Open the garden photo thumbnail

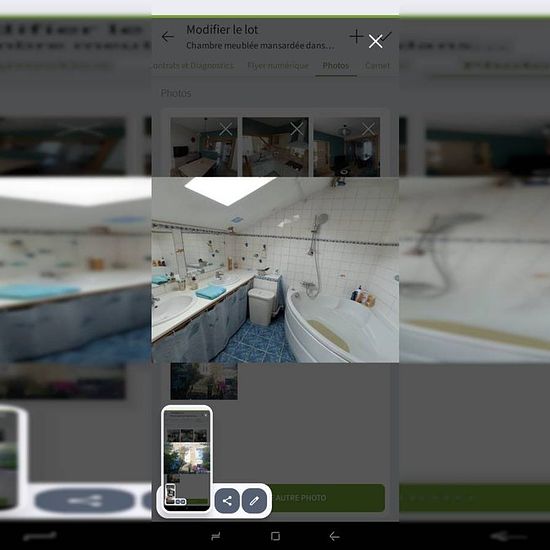tap(204, 381)
